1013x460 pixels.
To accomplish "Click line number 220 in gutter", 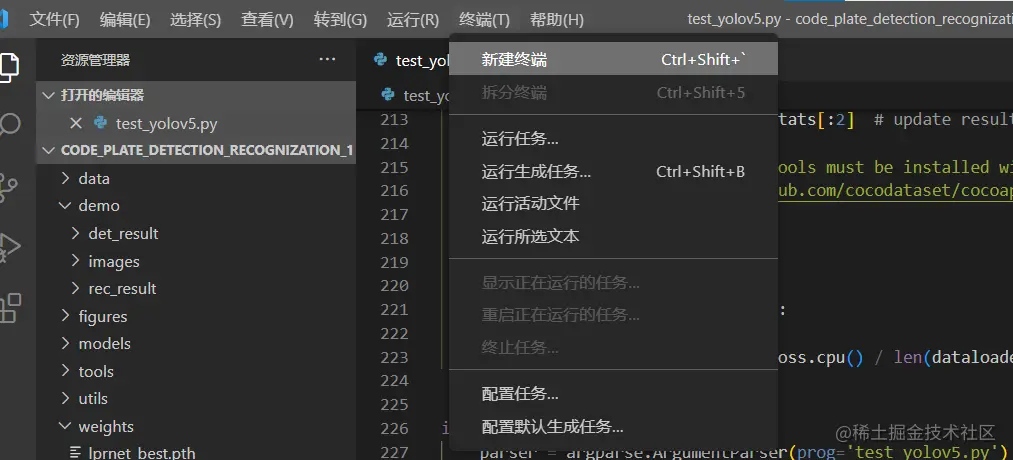I will [x=394, y=286].
